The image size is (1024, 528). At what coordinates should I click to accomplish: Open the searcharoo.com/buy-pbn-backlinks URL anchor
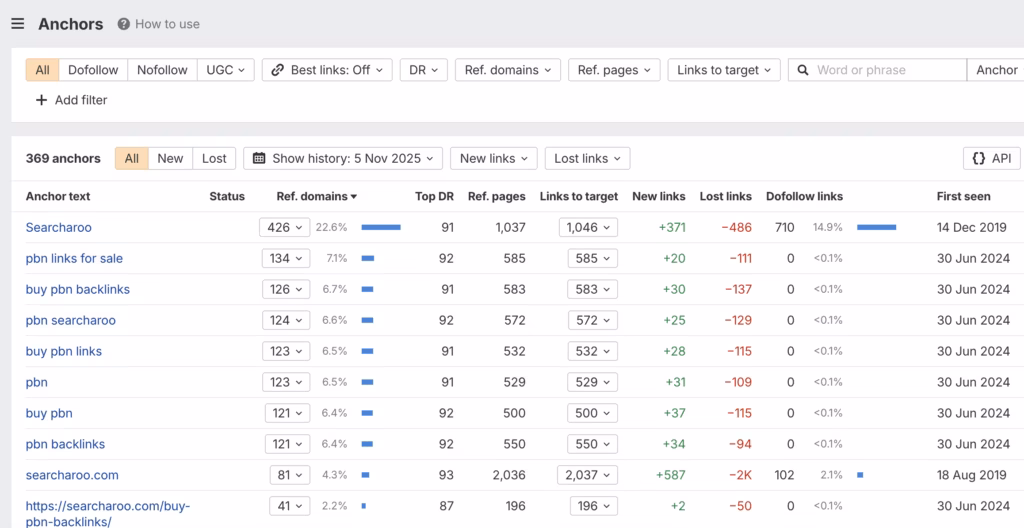pos(108,514)
